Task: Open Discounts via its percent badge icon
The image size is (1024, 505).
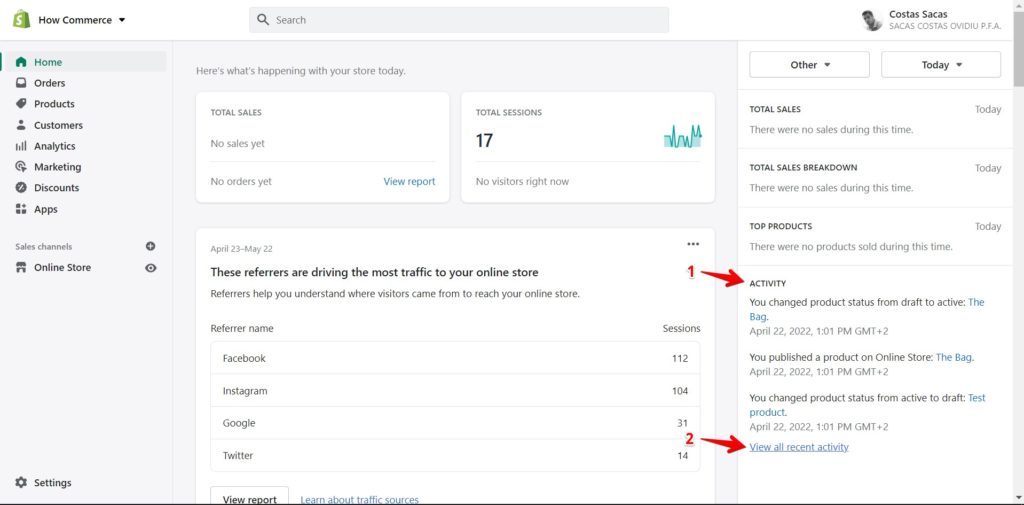Action: [x=21, y=187]
